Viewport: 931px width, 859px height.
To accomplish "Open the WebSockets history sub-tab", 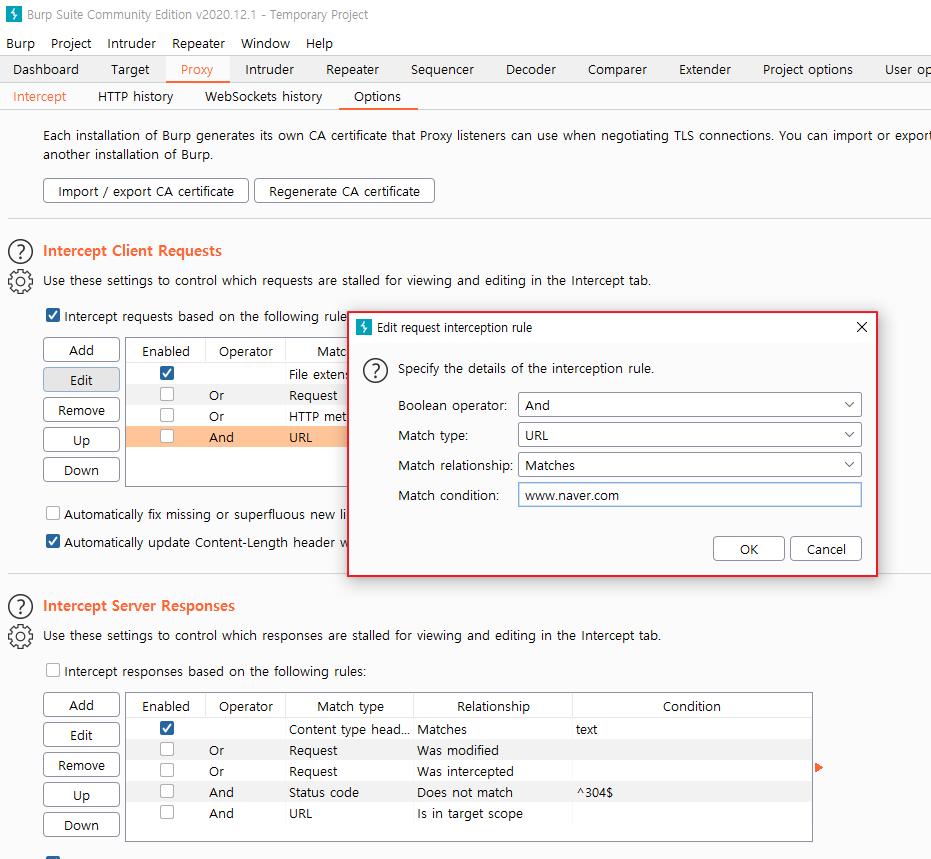I will (264, 97).
